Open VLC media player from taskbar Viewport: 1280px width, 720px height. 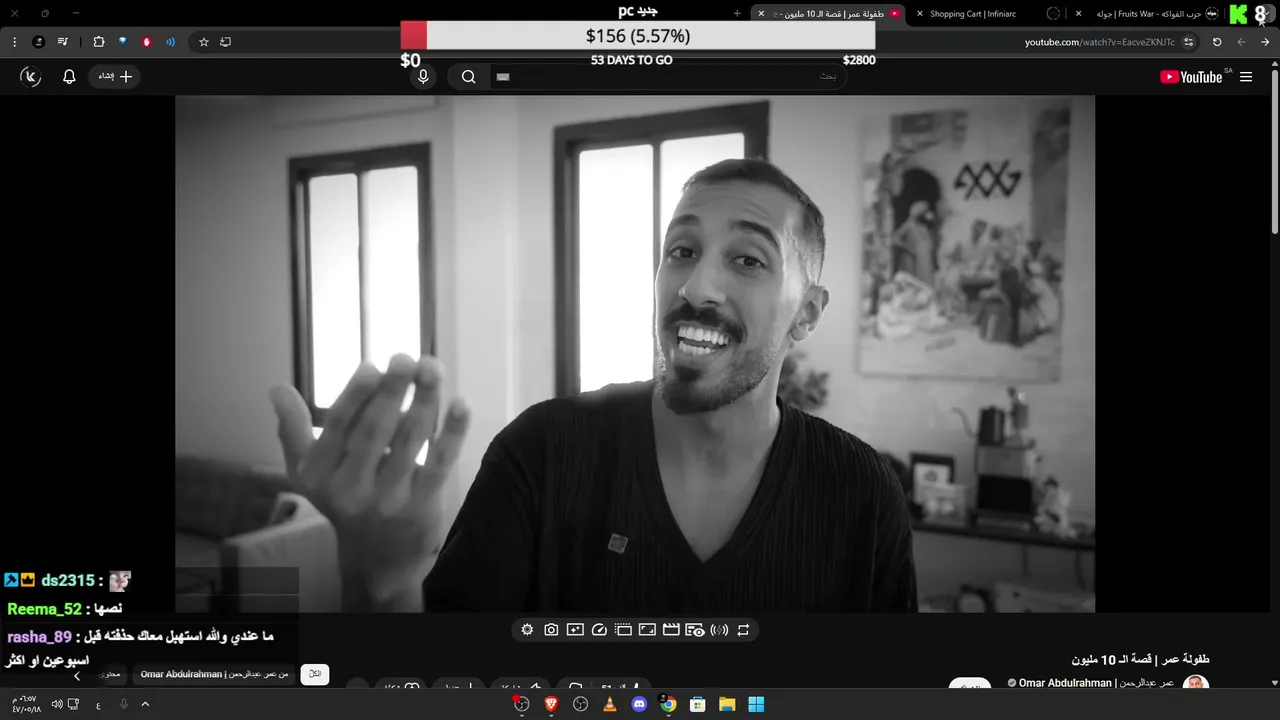click(610, 704)
